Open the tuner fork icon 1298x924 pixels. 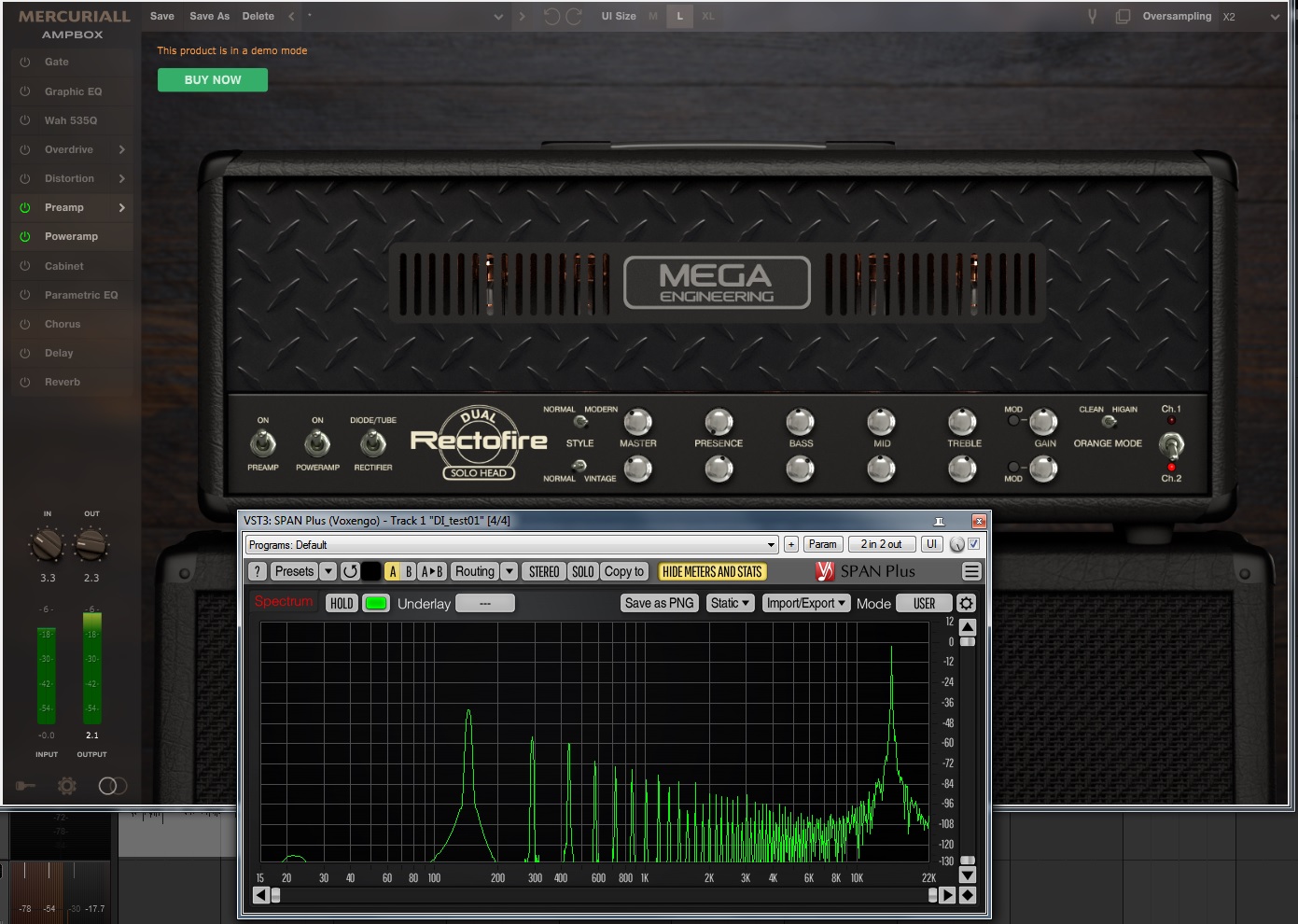coord(1092,17)
